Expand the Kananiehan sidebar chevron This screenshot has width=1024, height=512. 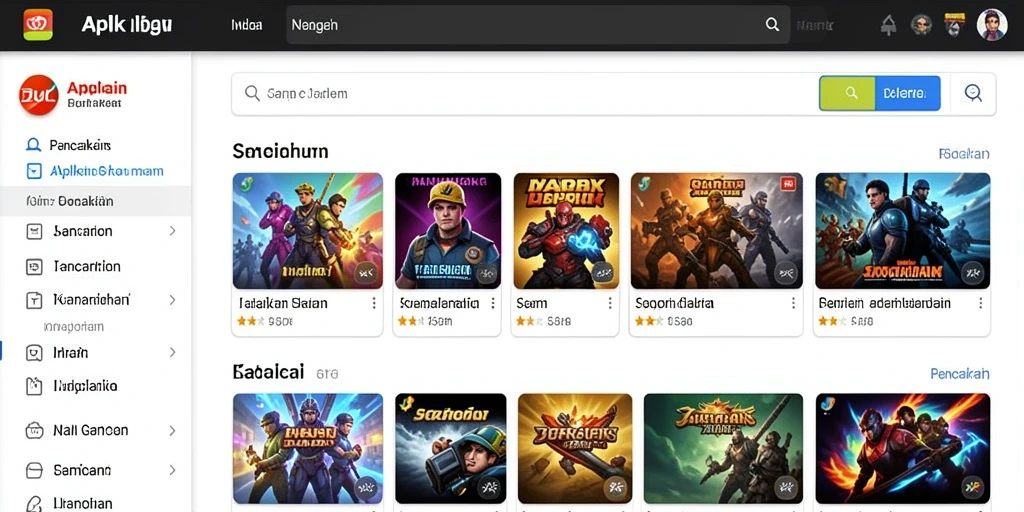(172, 300)
